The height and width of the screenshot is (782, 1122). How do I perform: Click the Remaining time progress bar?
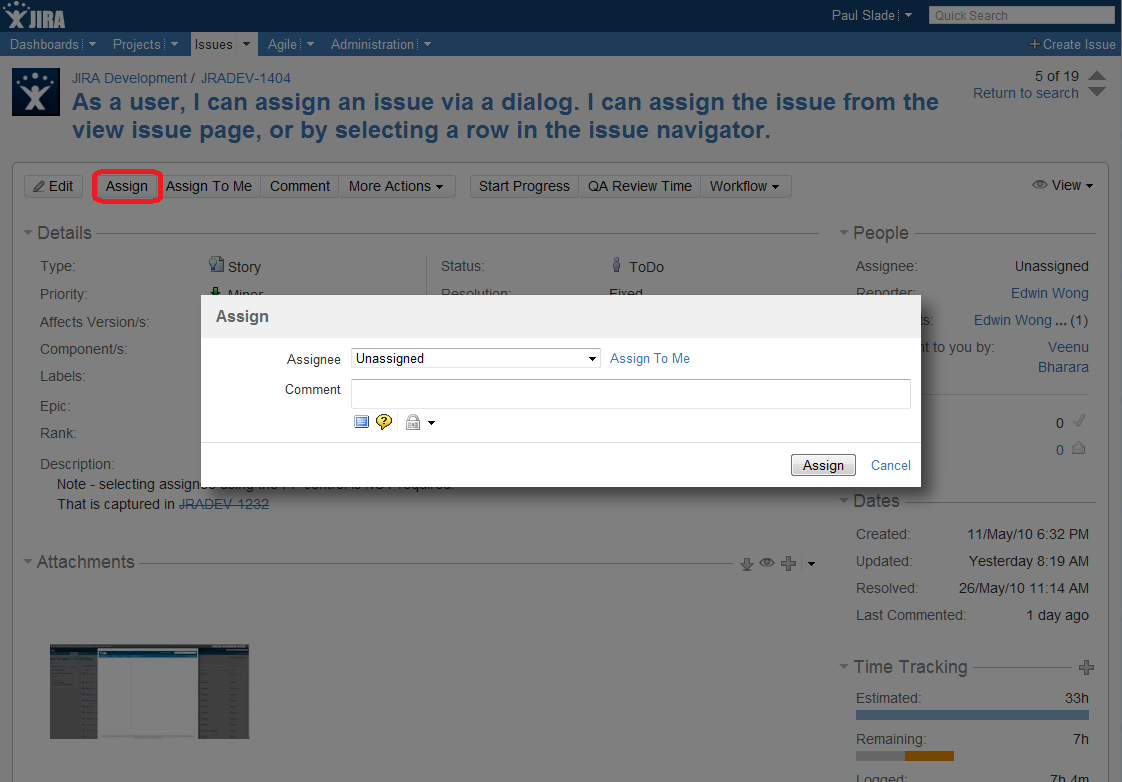(x=904, y=756)
